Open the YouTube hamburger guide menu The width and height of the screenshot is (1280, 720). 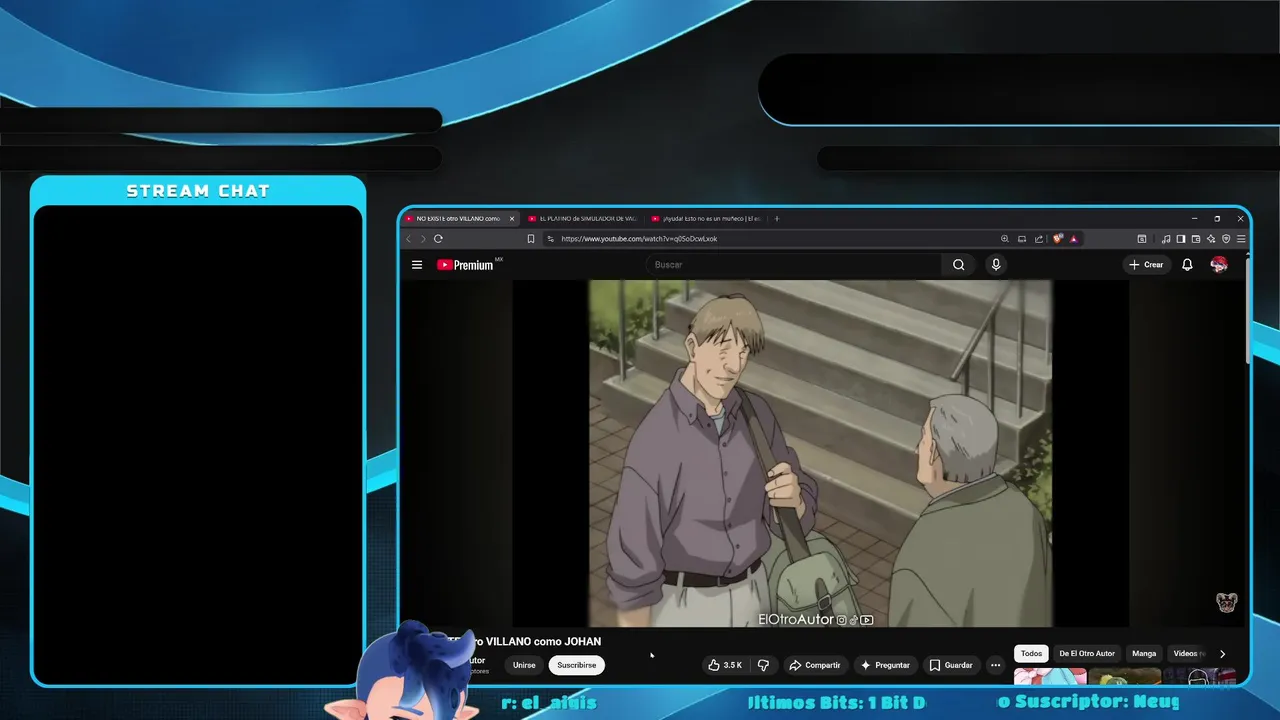pos(417,265)
